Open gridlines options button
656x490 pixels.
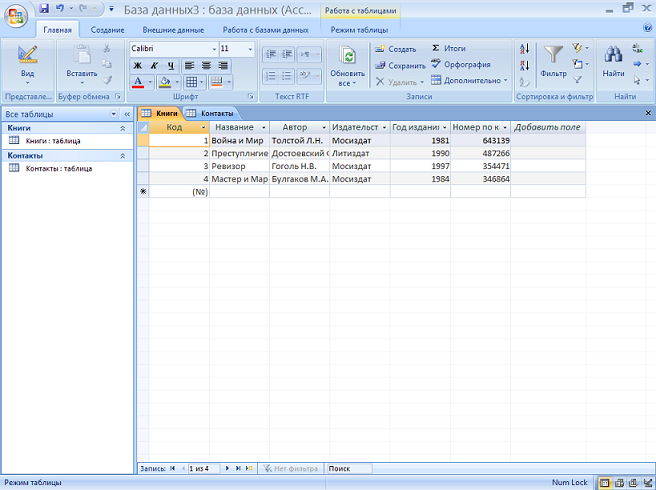click(191, 82)
